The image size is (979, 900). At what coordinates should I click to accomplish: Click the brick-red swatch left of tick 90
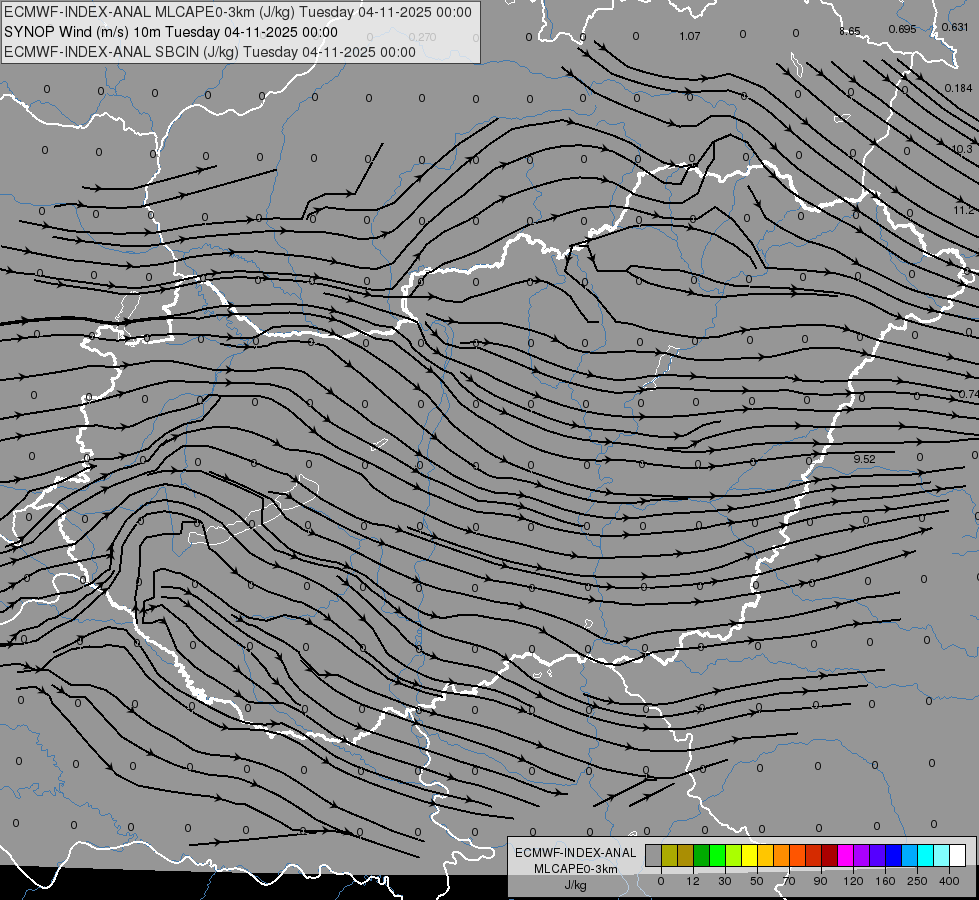(x=814, y=855)
